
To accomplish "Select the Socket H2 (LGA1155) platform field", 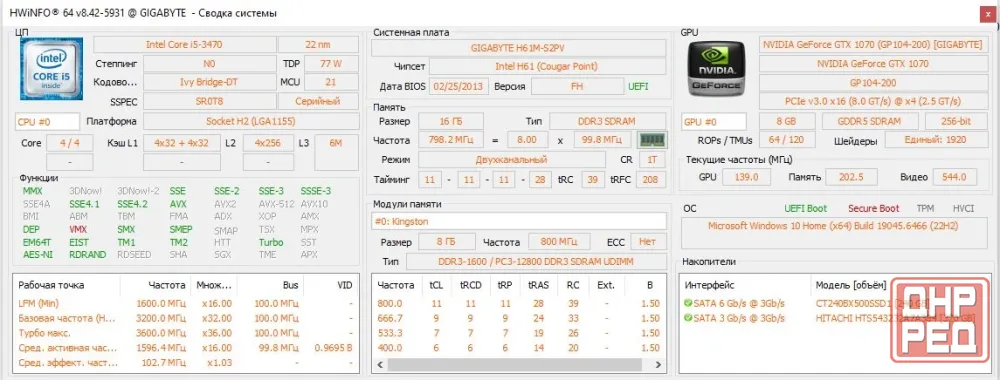I will (x=251, y=121).
